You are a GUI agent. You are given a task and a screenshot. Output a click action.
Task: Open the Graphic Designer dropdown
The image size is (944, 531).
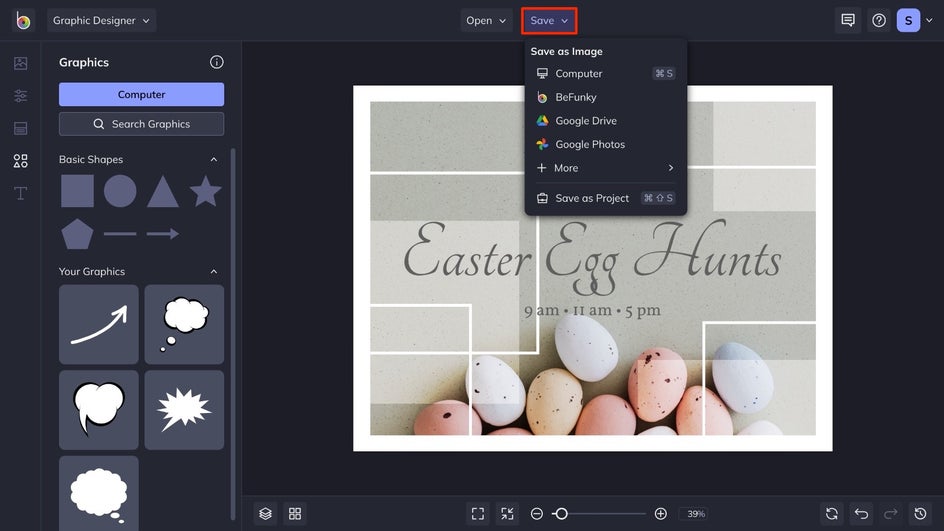(101, 20)
